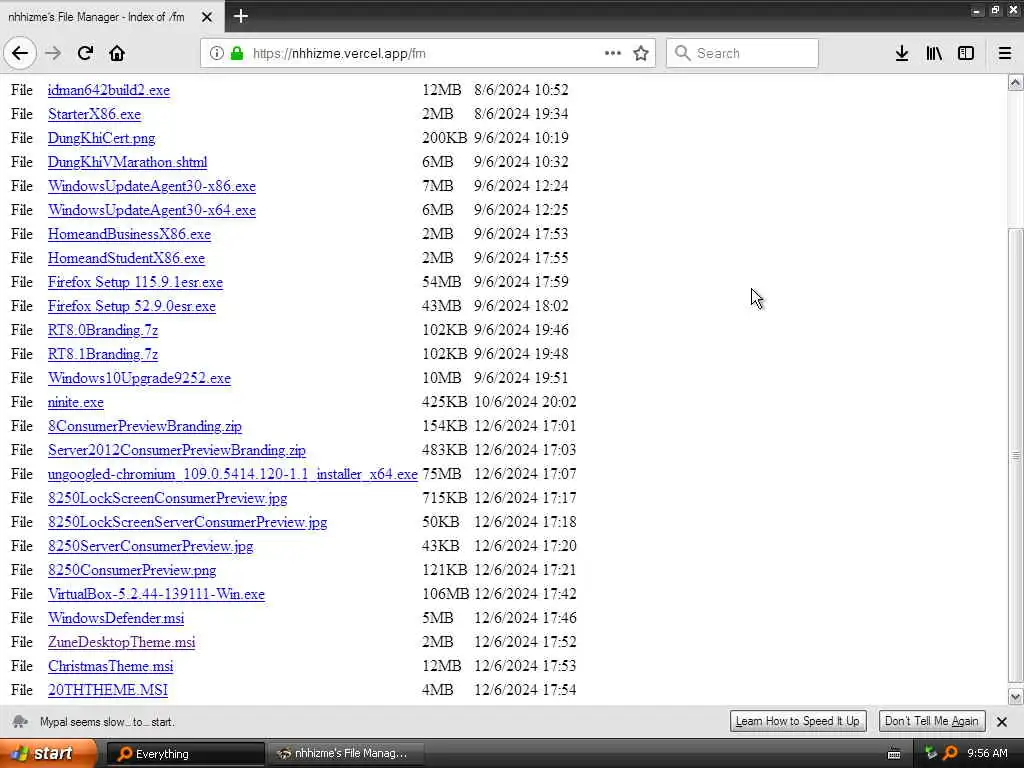Click the network tray icon
Screen dimensions: 1024x768
click(x=931, y=754)
